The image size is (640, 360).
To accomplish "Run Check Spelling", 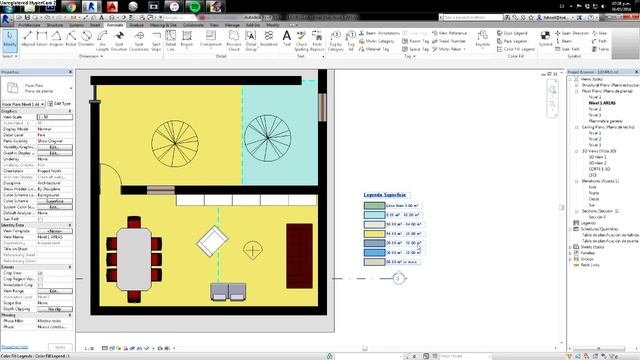I will point(301,41).
